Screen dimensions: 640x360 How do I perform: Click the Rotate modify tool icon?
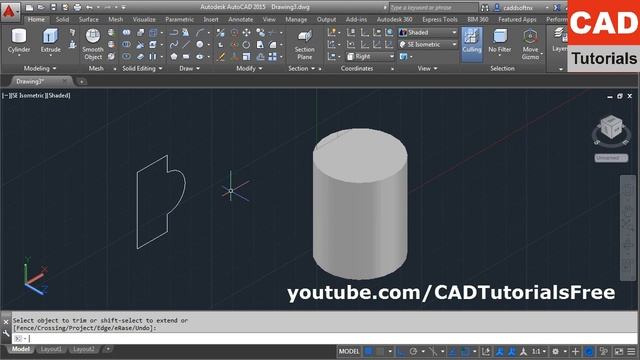click(247, 44)
